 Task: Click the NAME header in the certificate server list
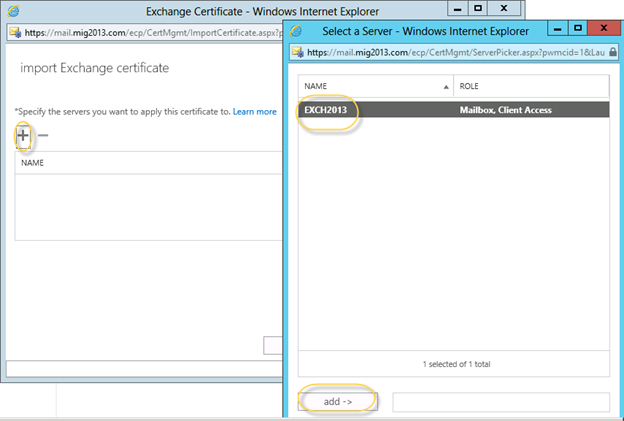click(33, 162)
